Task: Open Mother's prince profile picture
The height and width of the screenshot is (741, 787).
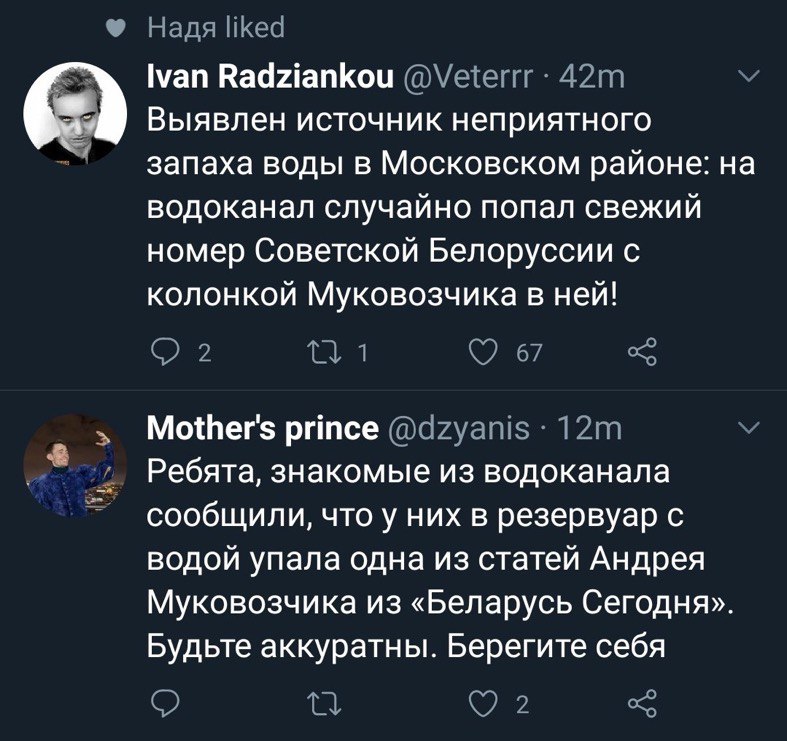Action: click(x=75, y=465)
